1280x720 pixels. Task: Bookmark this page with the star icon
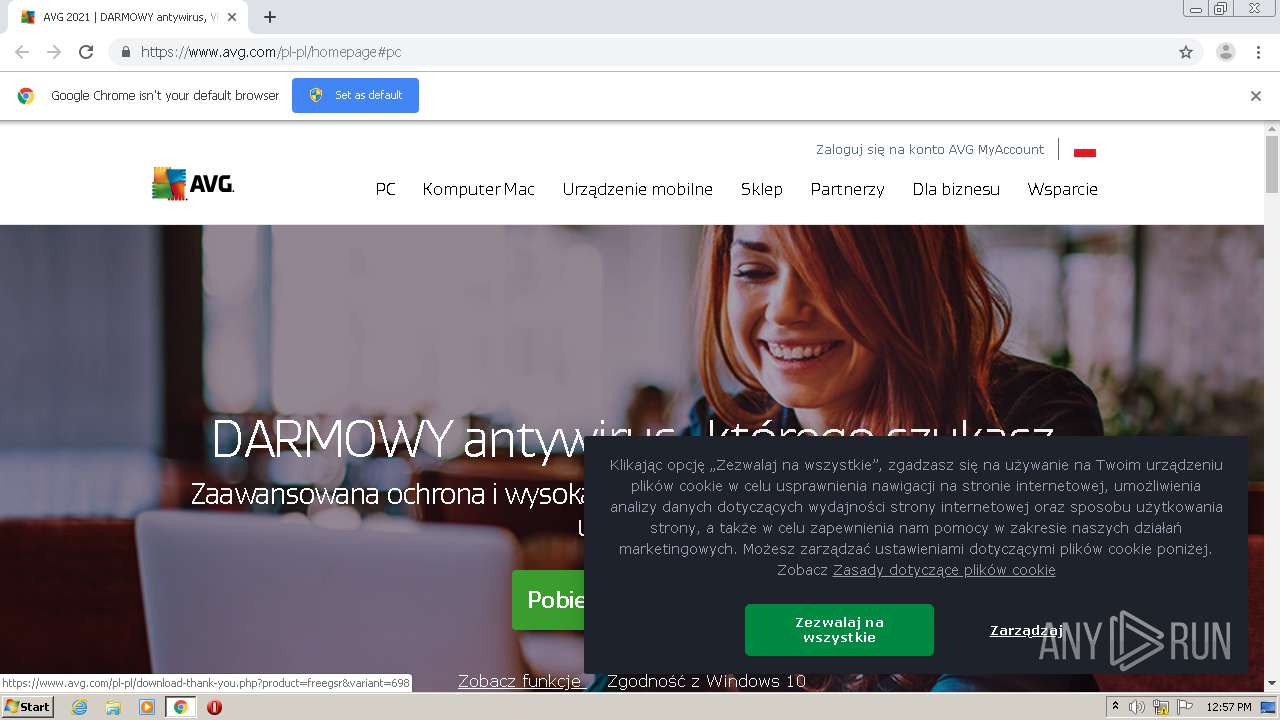[1186, 52]
